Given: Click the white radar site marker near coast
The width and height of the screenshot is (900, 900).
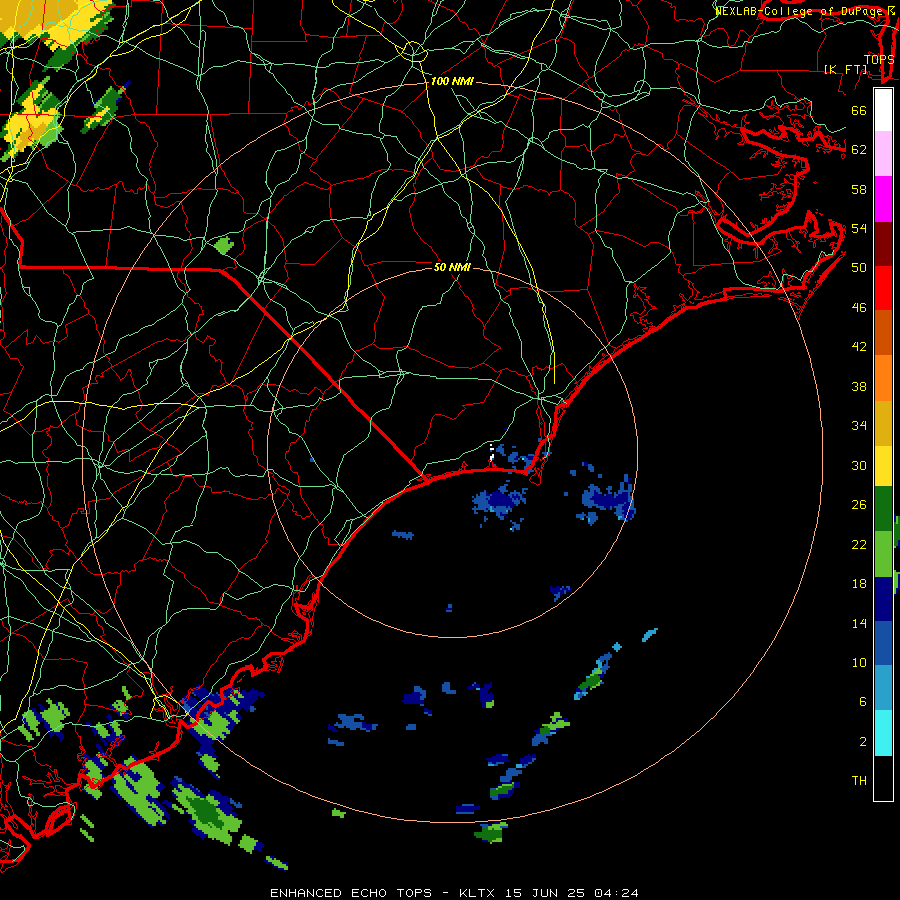Looking at the screenshot, I should click(x=492, y=453).
